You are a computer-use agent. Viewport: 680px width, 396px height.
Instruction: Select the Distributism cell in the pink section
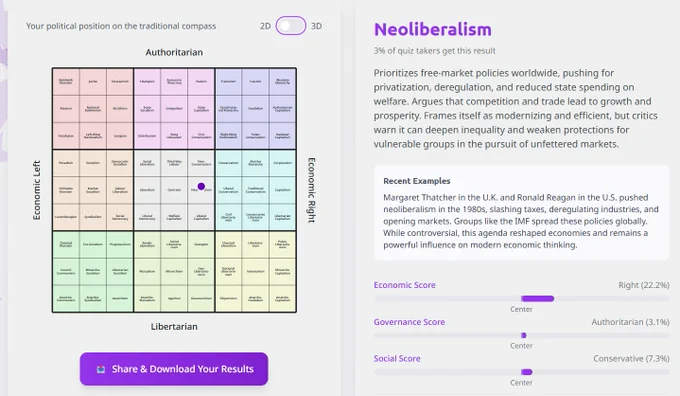147,136
